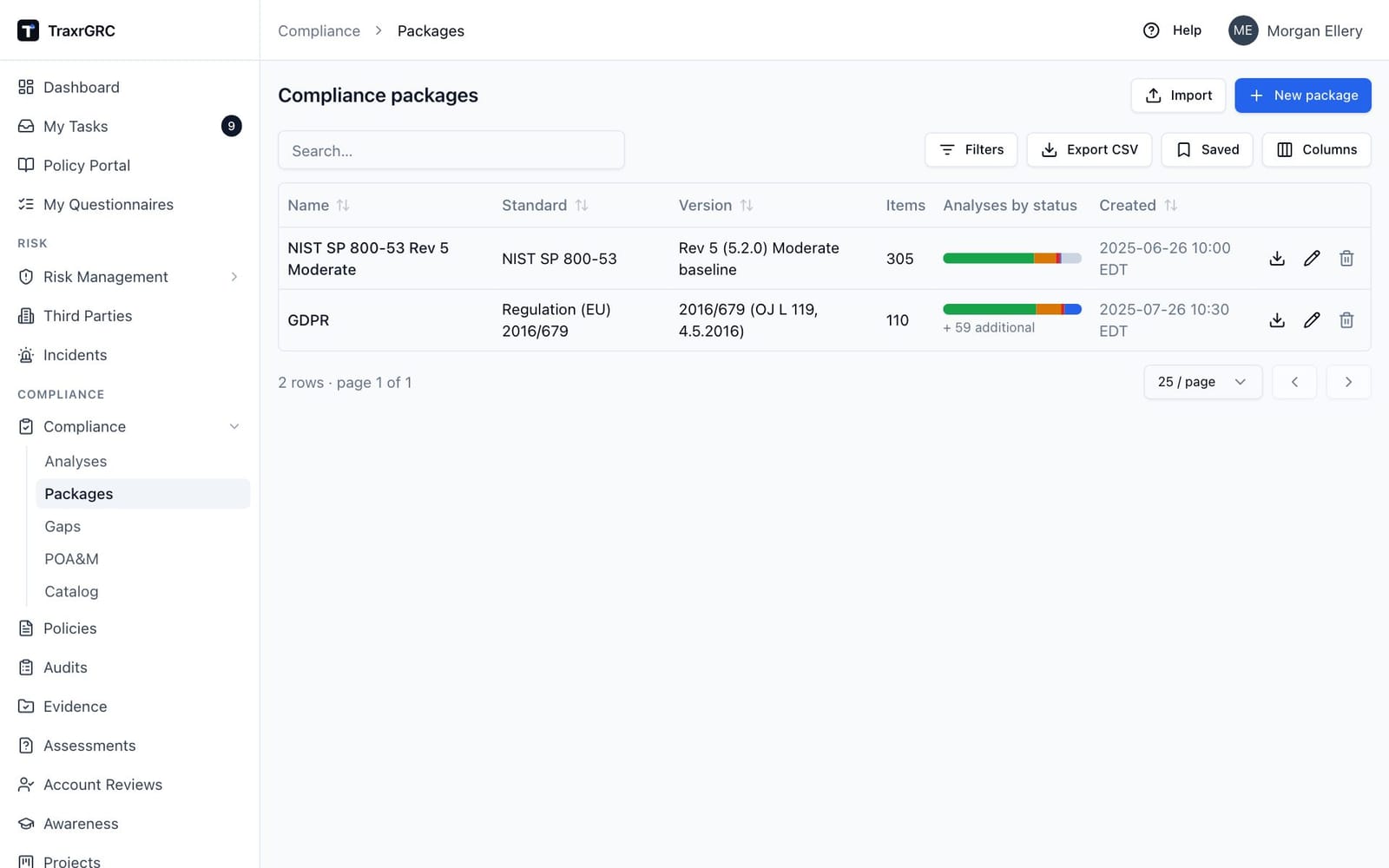This screenshot has height=868, width=1389.
Task: Click the ME user avatar
Action: [1243, 30]
